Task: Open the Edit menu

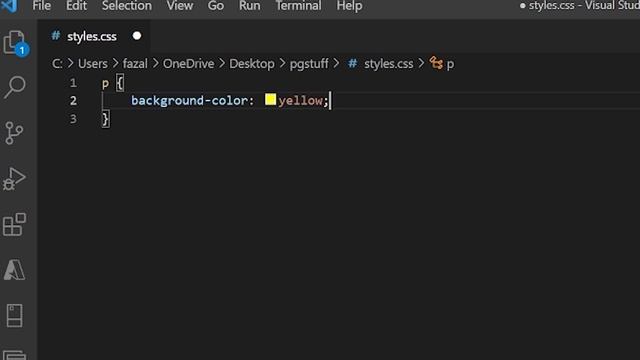Action: click(76, 6)
